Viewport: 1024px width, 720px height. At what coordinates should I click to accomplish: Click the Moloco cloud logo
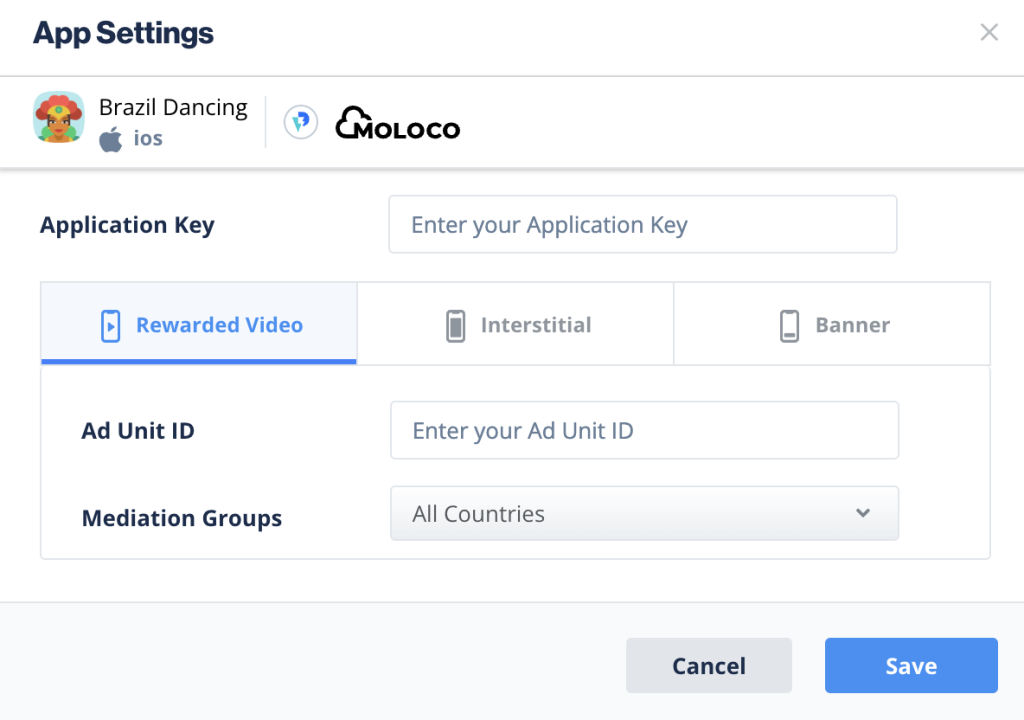(349, 120)
